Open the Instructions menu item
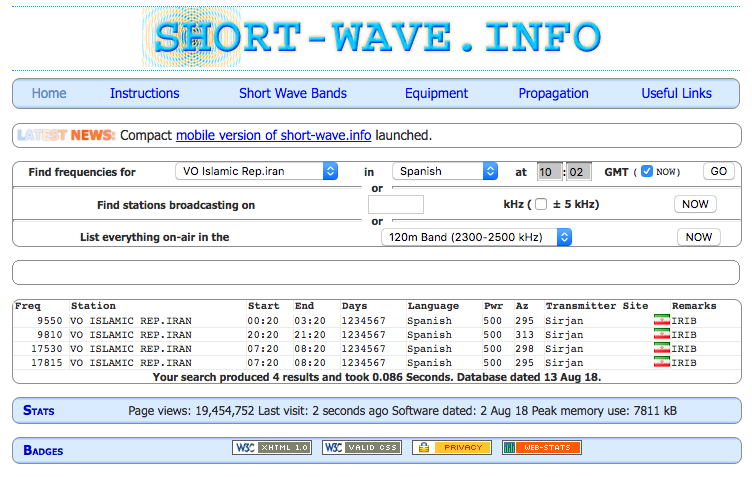Screen dimensions: 752x477 coord(144,93)
